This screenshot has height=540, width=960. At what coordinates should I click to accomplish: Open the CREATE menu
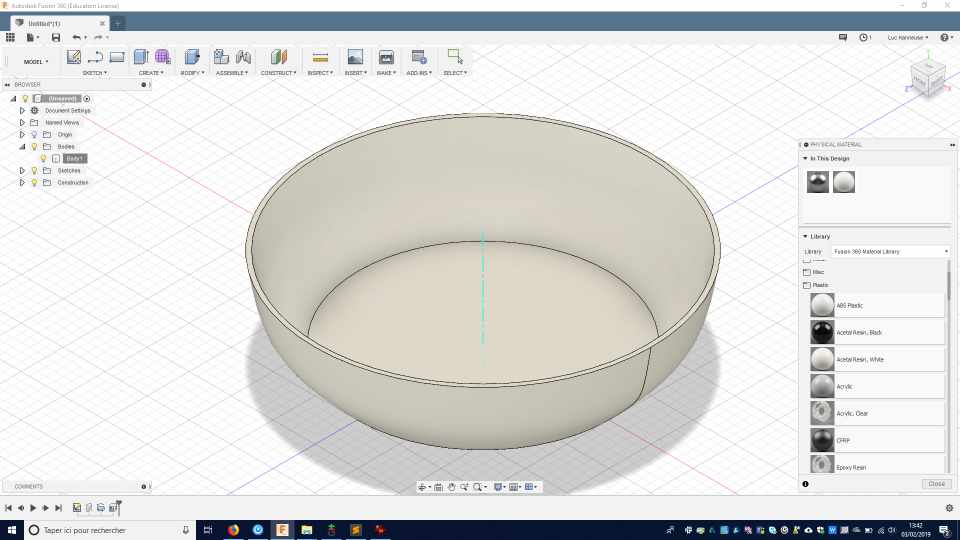click(x=151, y=73)
